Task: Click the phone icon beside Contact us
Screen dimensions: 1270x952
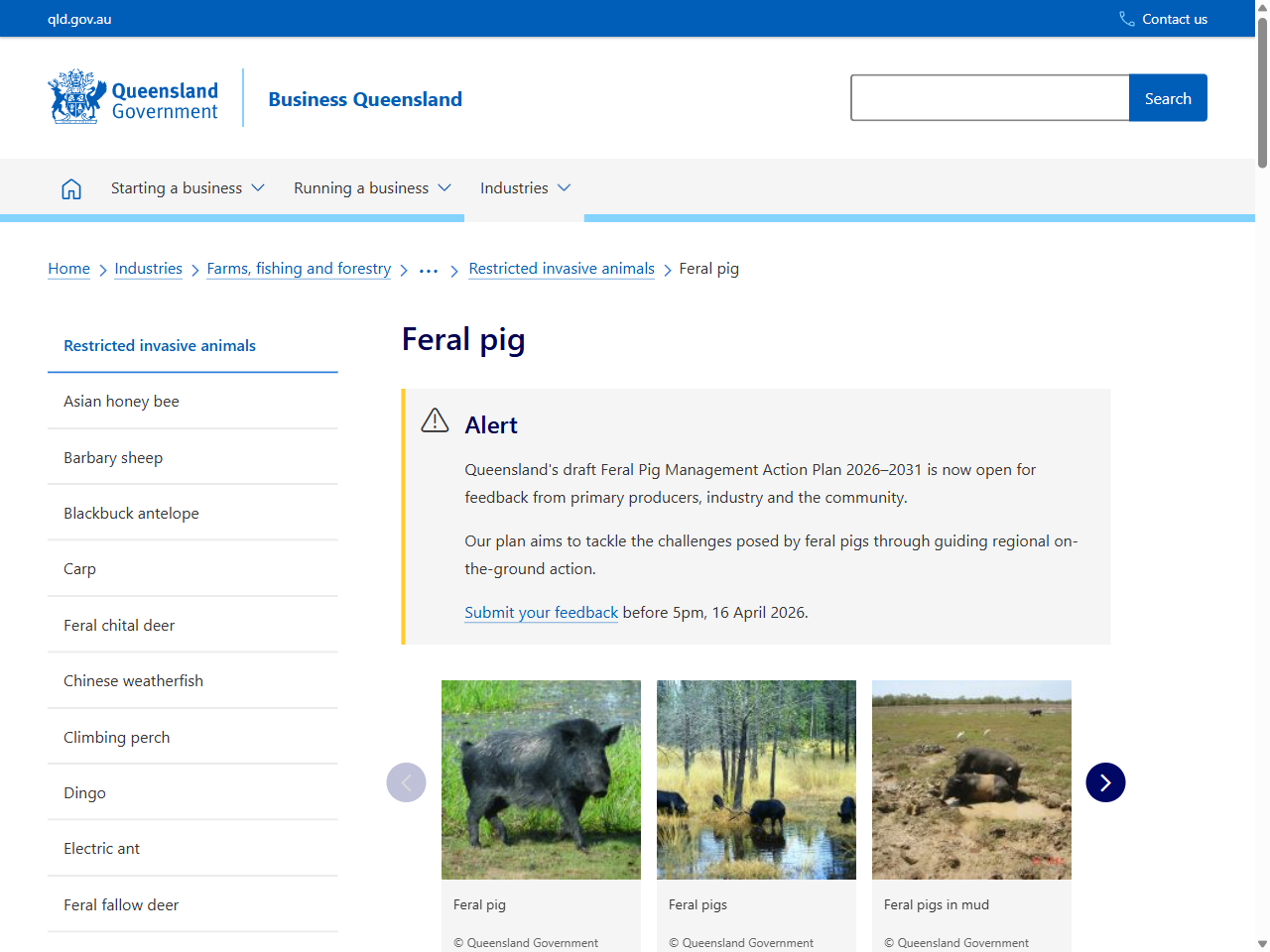Action: point(1126,18)
